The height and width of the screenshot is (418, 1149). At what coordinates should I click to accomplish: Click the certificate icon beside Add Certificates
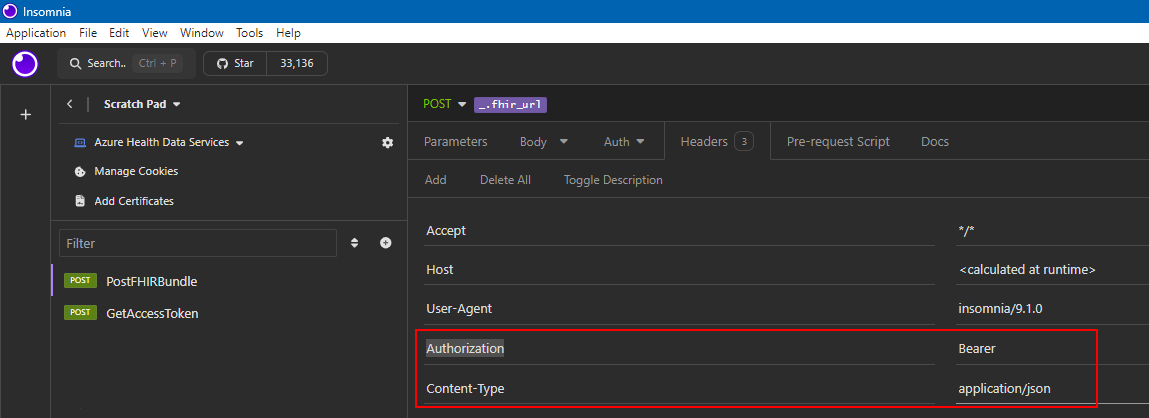click(x=81, y=201)
